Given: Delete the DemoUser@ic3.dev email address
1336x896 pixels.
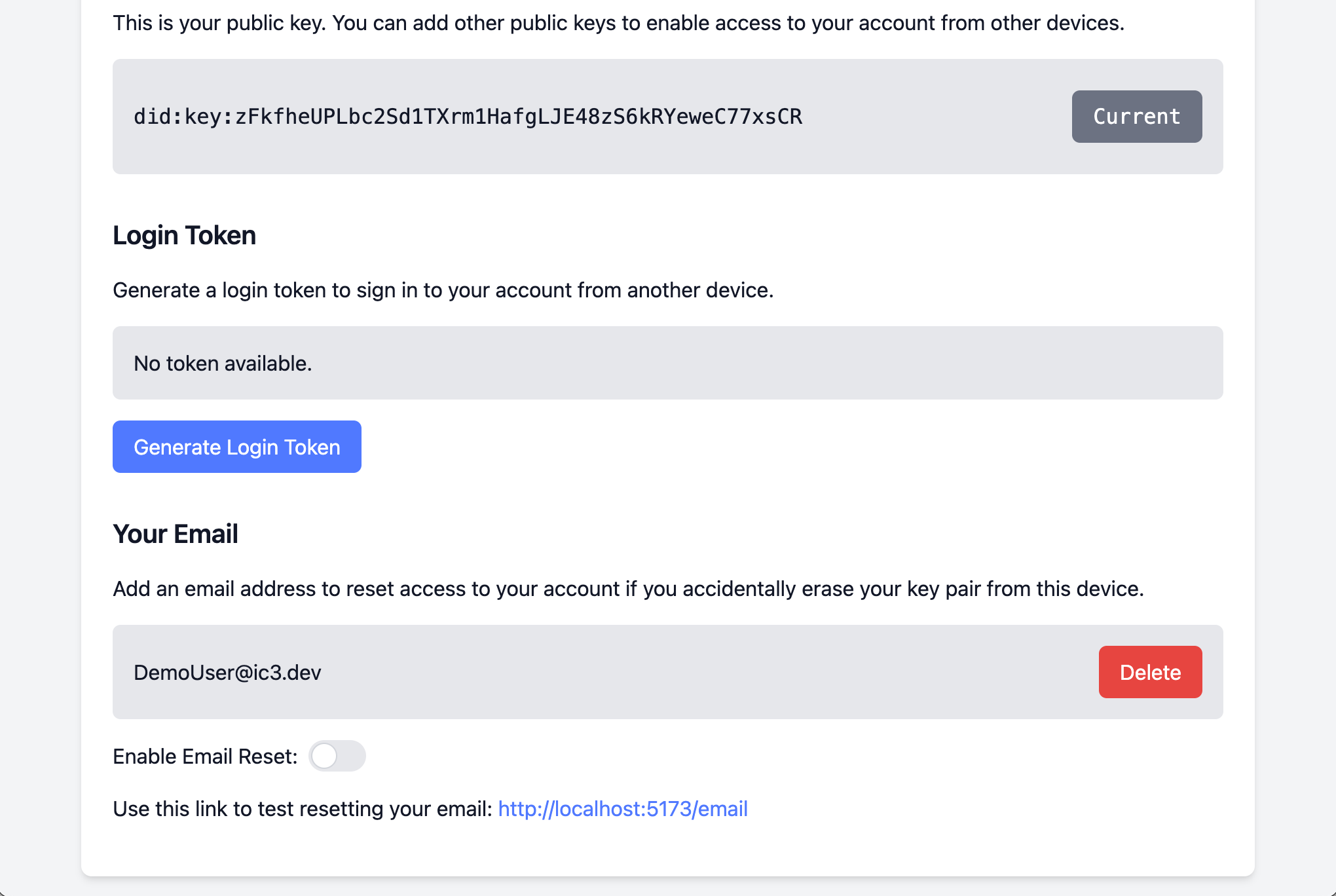Looking at the screenshot, I should point(1149,671).
